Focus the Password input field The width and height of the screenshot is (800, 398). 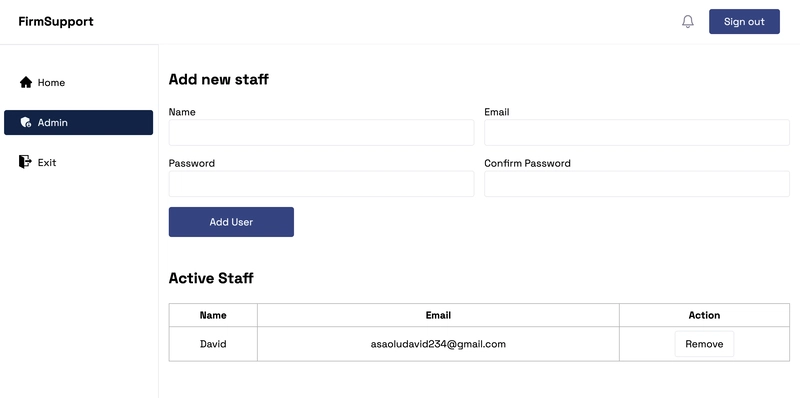coord(321,184)
